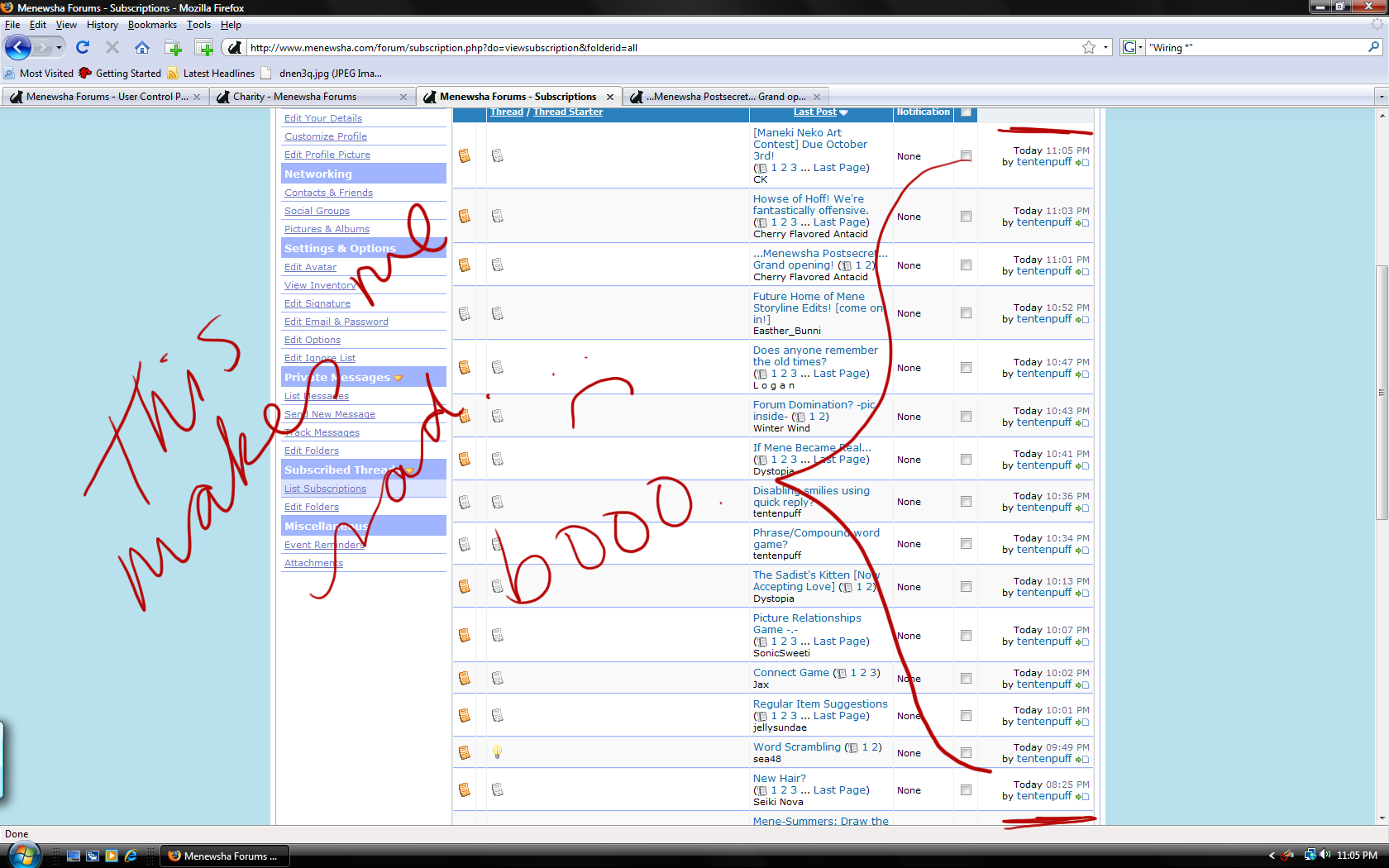1389x868 pixels.
Task: Open volume speaker tray icon
Action: pos(1325,855)
